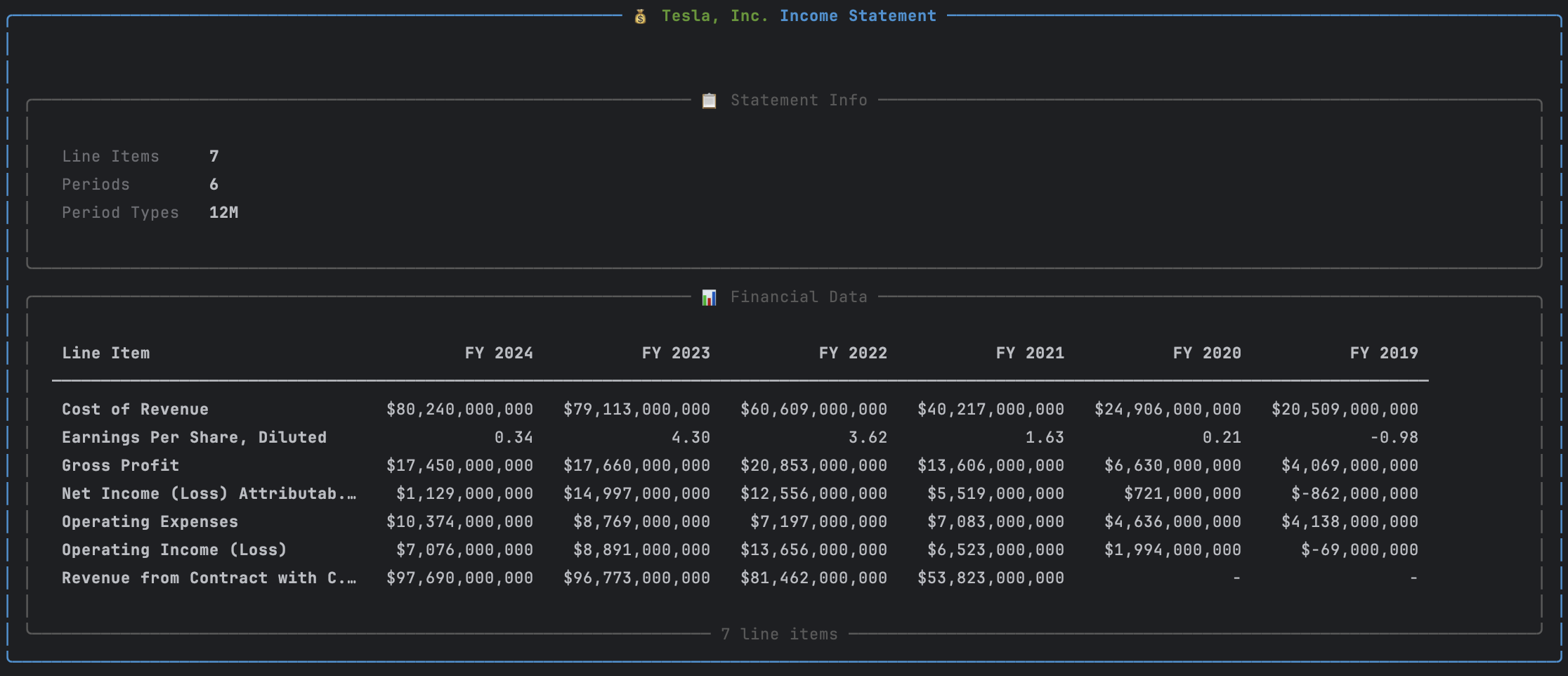The height and width of the screenshot is (676, 1568).
Task: Click the 'Line Item' column header
Action: (x=105, y=353)
